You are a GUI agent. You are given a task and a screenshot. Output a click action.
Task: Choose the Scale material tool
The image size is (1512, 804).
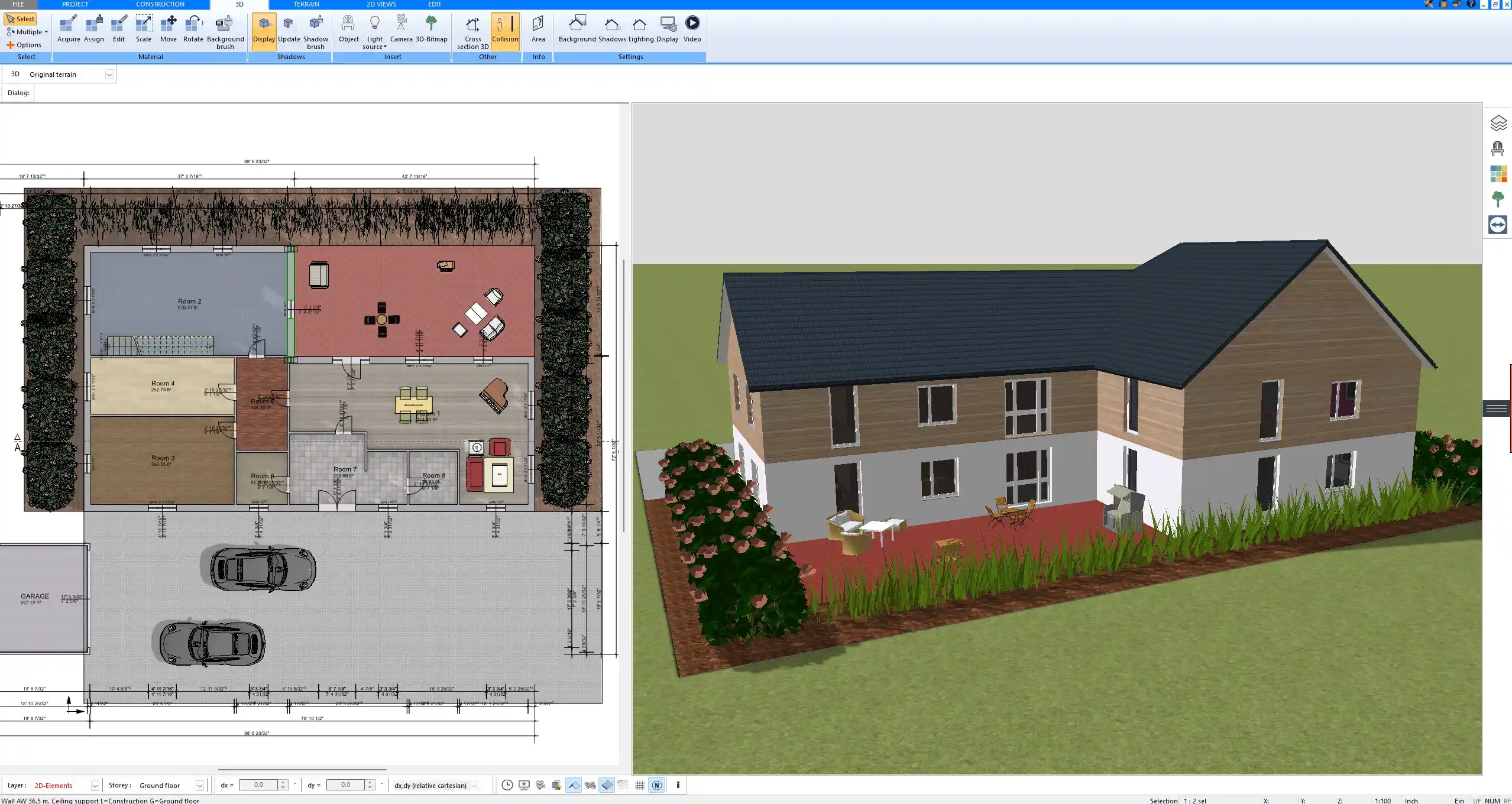[144, 30]
